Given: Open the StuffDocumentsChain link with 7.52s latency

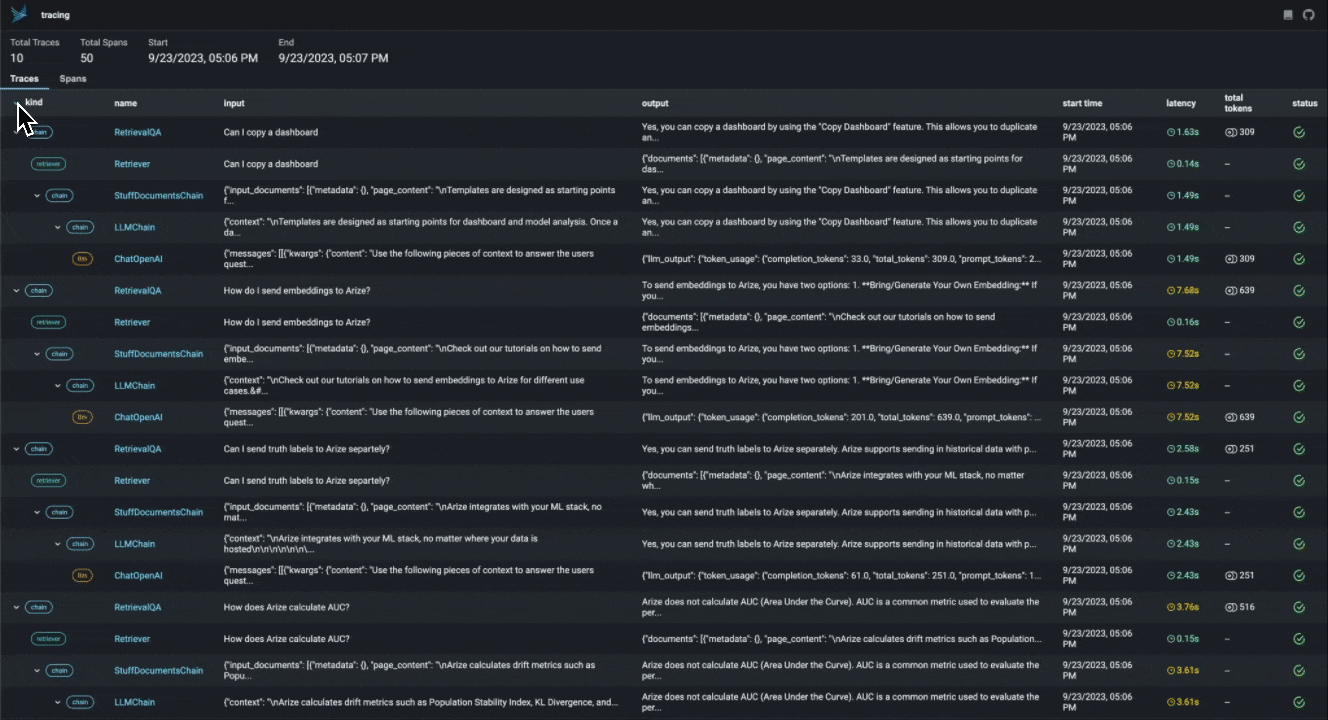Looking at the screenshot, I should pos(159,354).
